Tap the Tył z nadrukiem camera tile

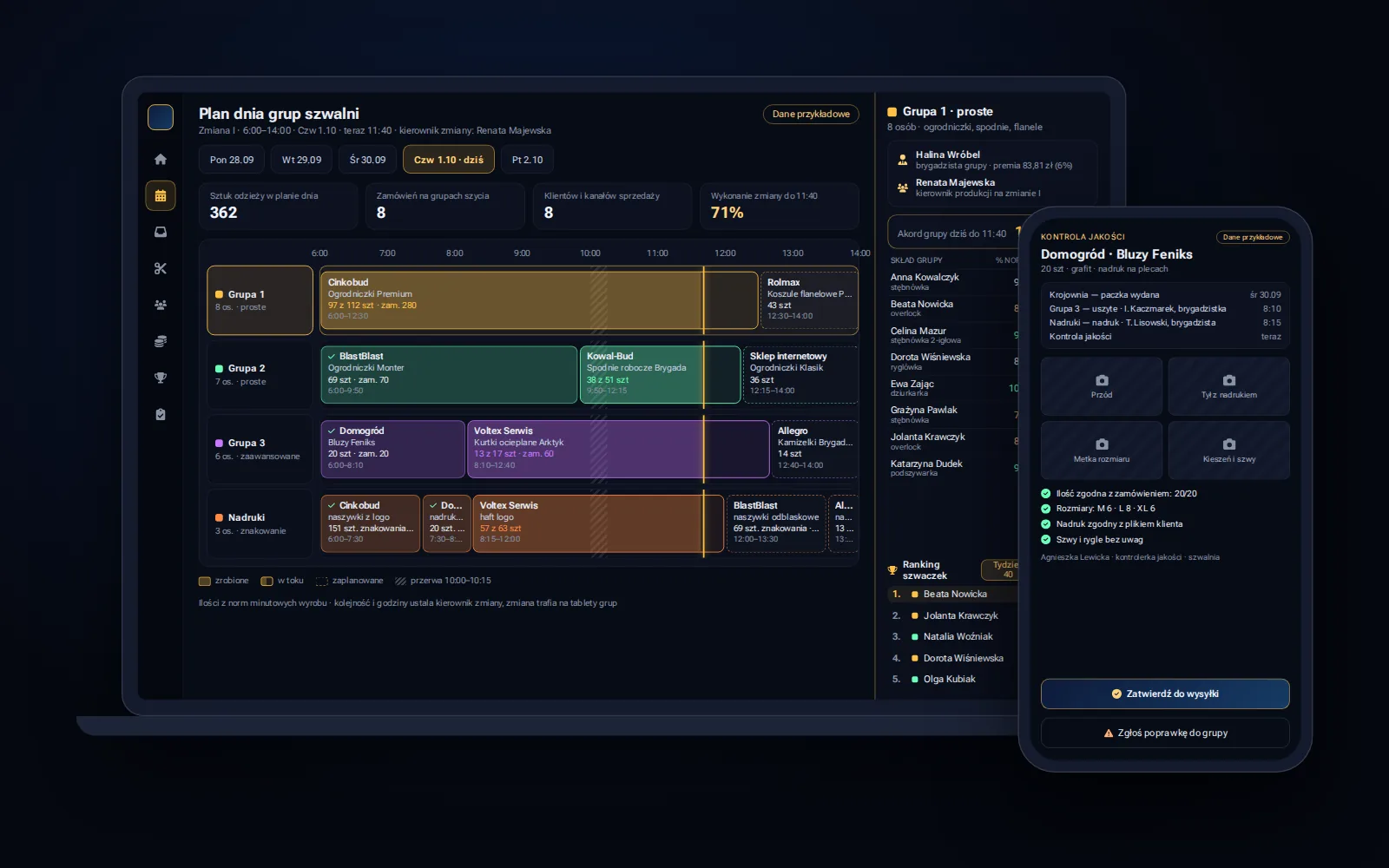(x=1228, y=386)
